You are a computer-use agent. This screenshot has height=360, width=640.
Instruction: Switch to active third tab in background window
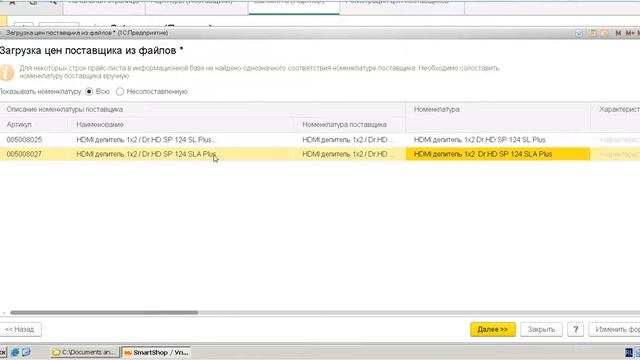point(293,7)
